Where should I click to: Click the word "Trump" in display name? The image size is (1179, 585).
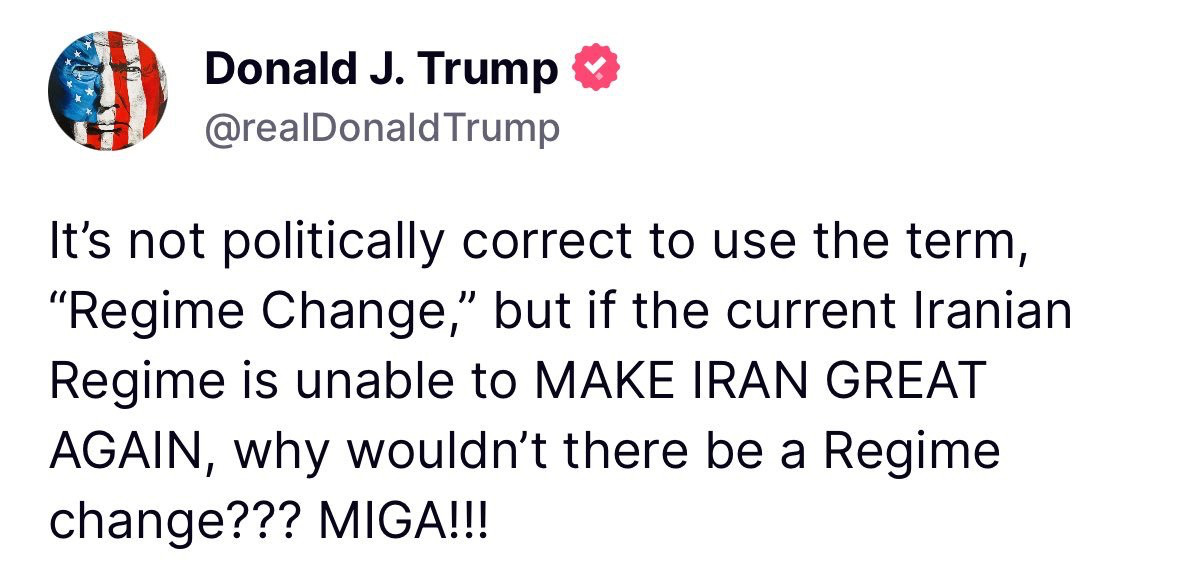click(491, 70)
